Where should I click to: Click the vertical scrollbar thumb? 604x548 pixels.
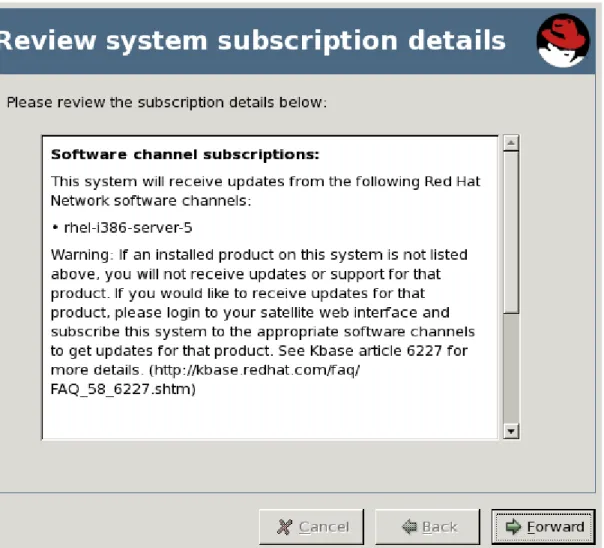pyautogui.click(x=511, y=232)
